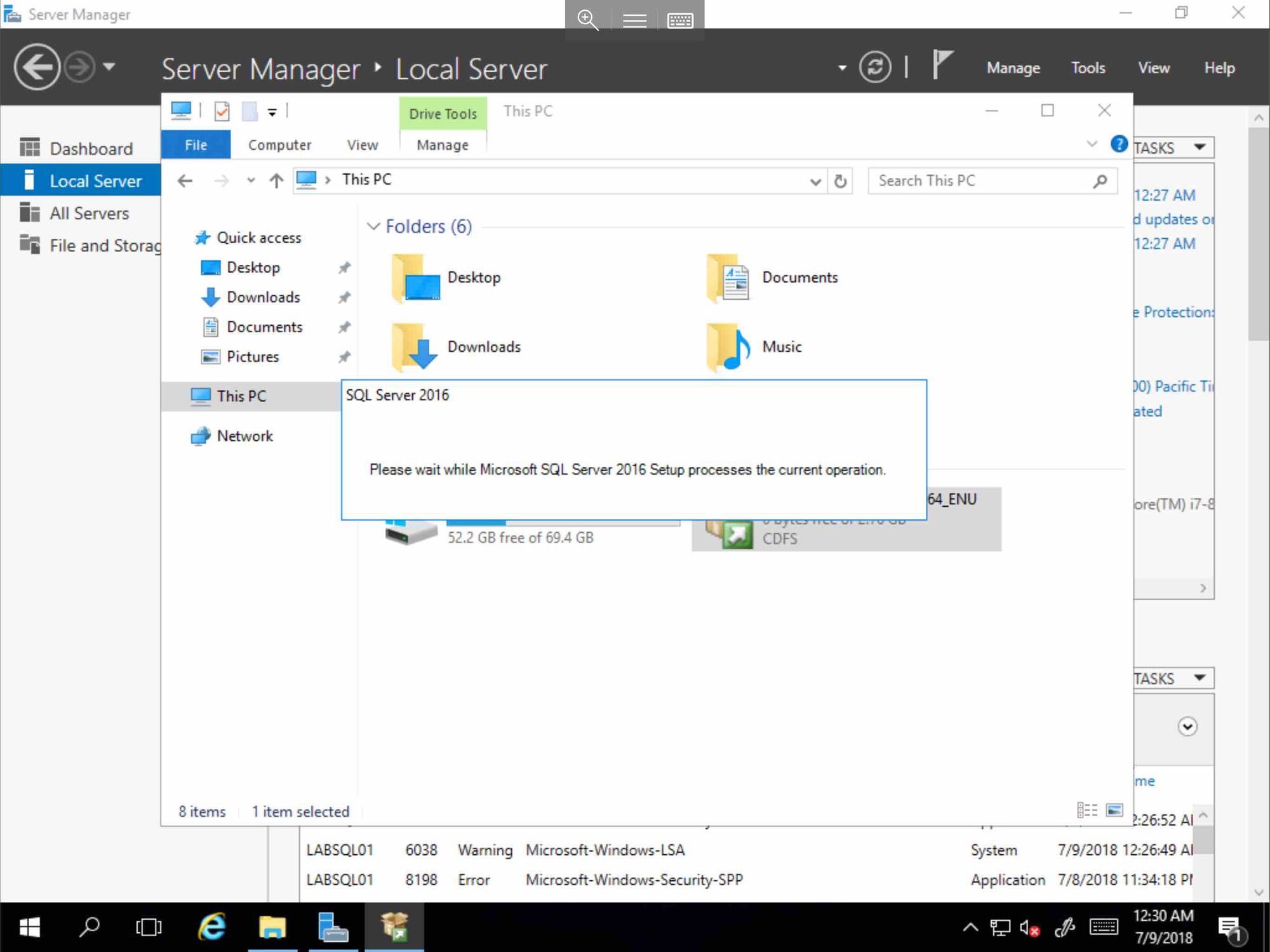
Task: Refresh Server Manager with the circular arrows icon
Action: [875, 67]
